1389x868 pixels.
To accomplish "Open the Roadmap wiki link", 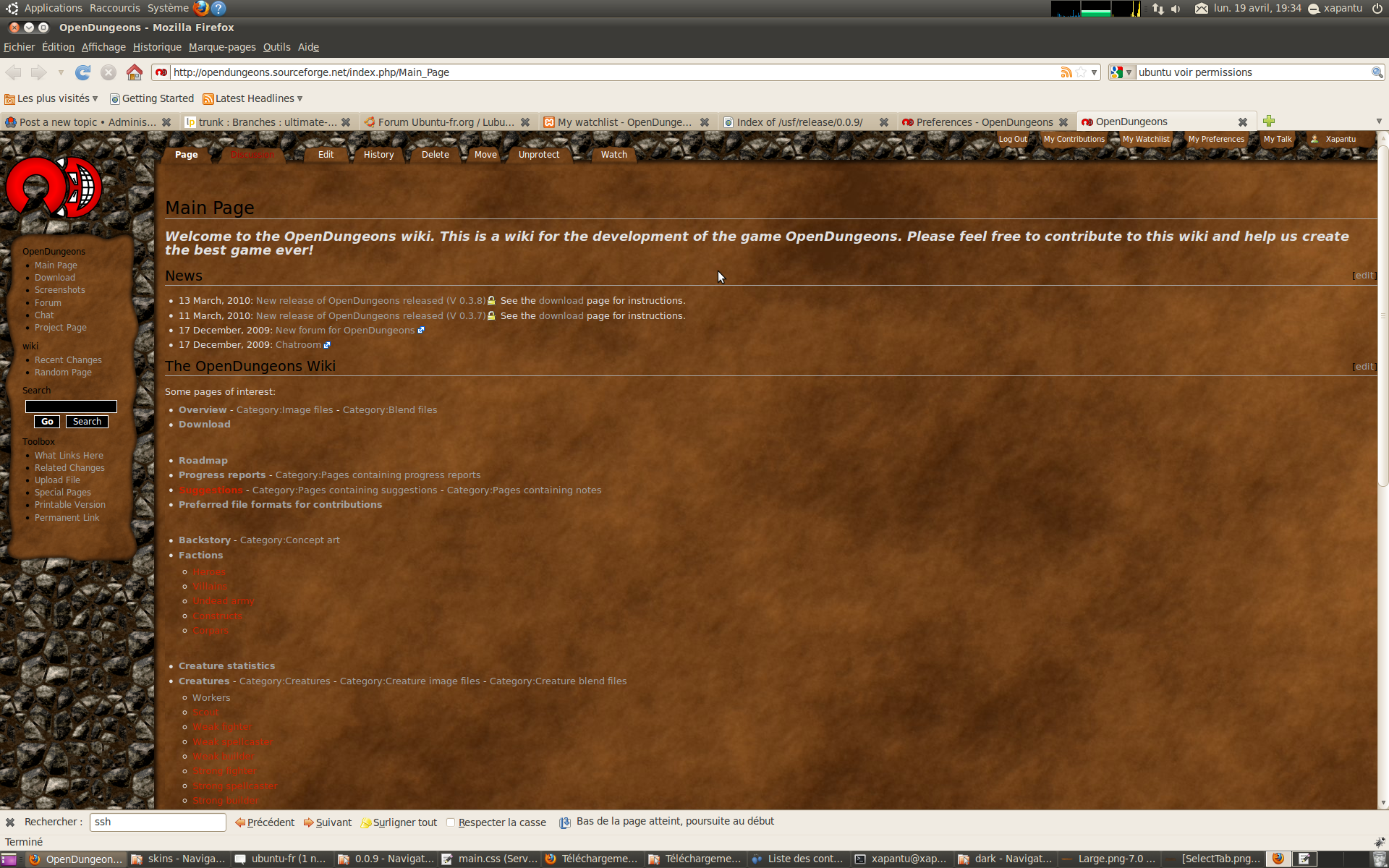I will coord(203,461).
